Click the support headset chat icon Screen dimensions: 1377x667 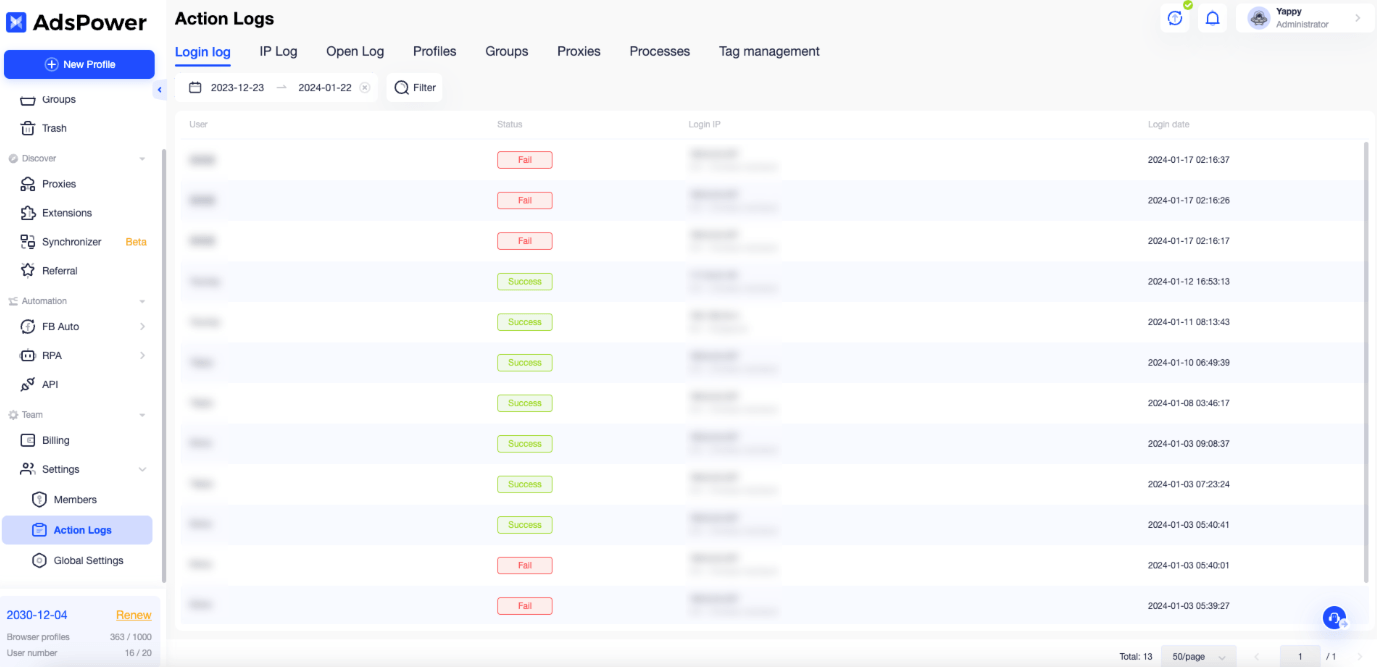[x=1334, y=618]
